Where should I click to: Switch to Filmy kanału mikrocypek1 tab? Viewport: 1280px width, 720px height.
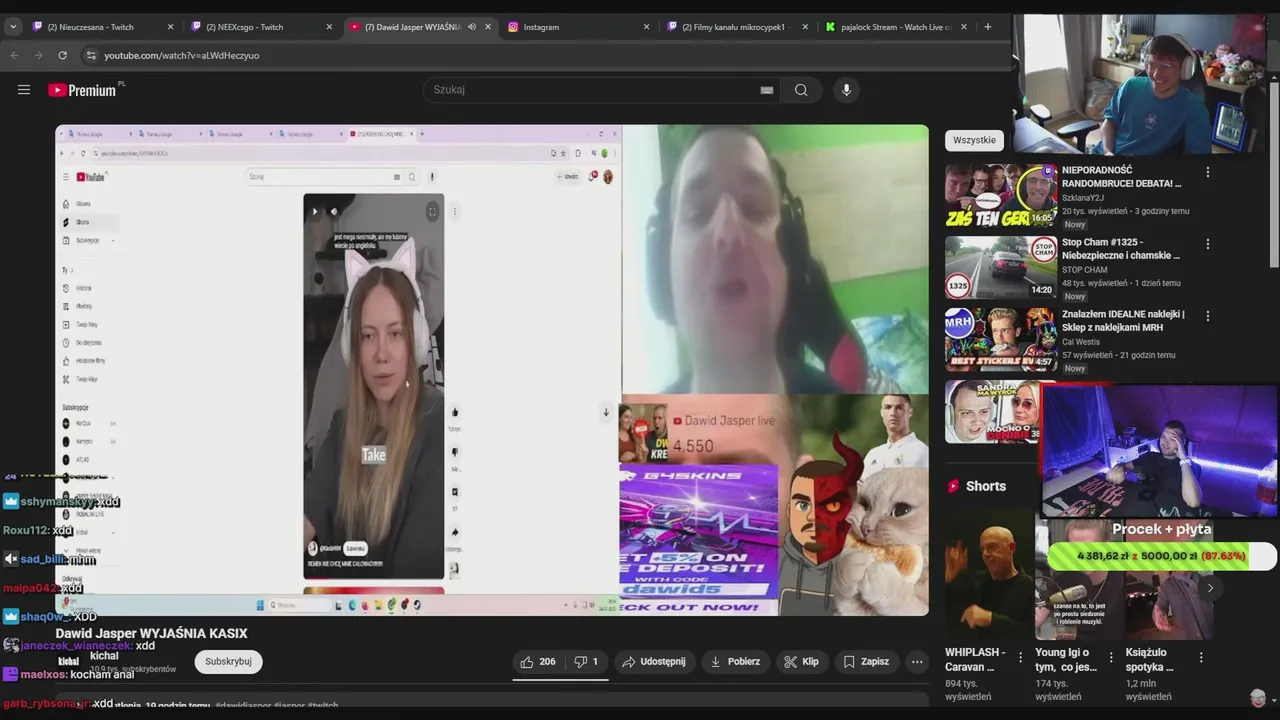coord(737,27)
